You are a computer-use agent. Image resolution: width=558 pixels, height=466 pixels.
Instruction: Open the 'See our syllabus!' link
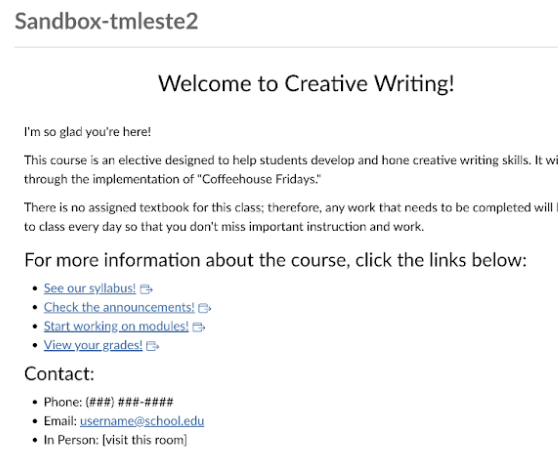[x=90, y=288]
